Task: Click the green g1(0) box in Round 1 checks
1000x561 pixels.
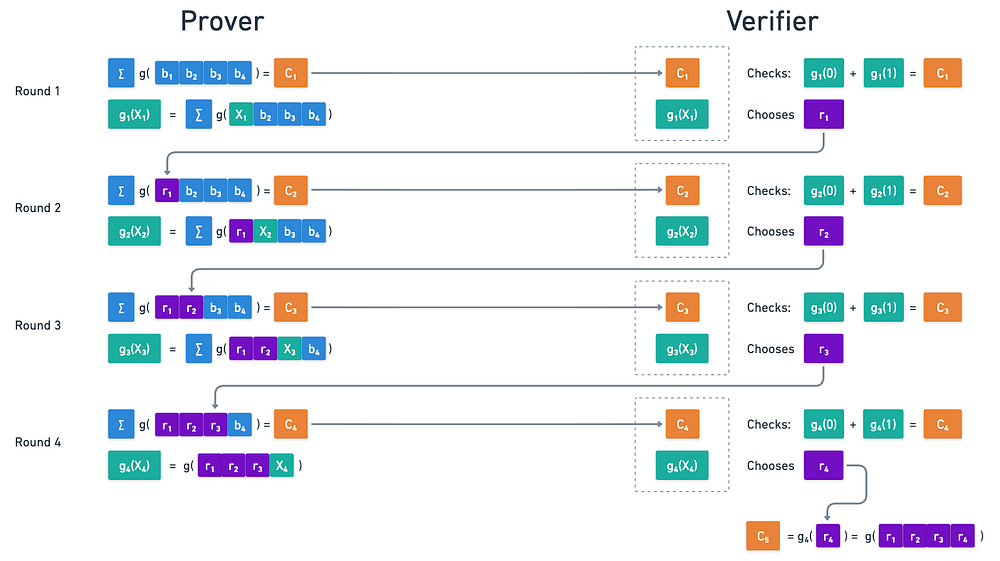Action: pyautogui.click(x=823, y=73)
